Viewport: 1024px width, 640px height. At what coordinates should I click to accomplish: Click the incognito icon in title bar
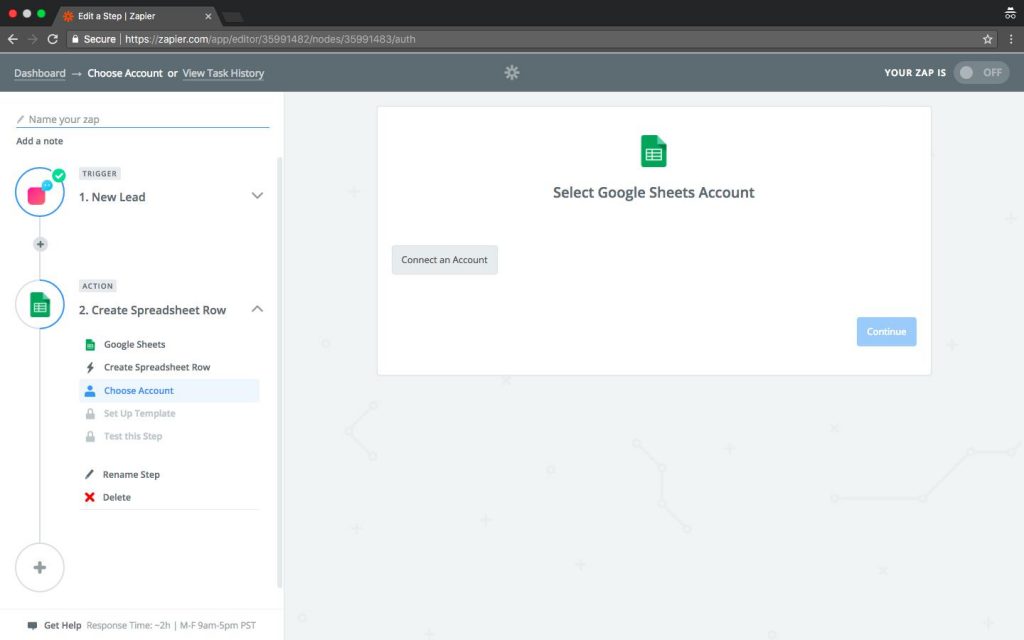click(x=1010, y=13)
